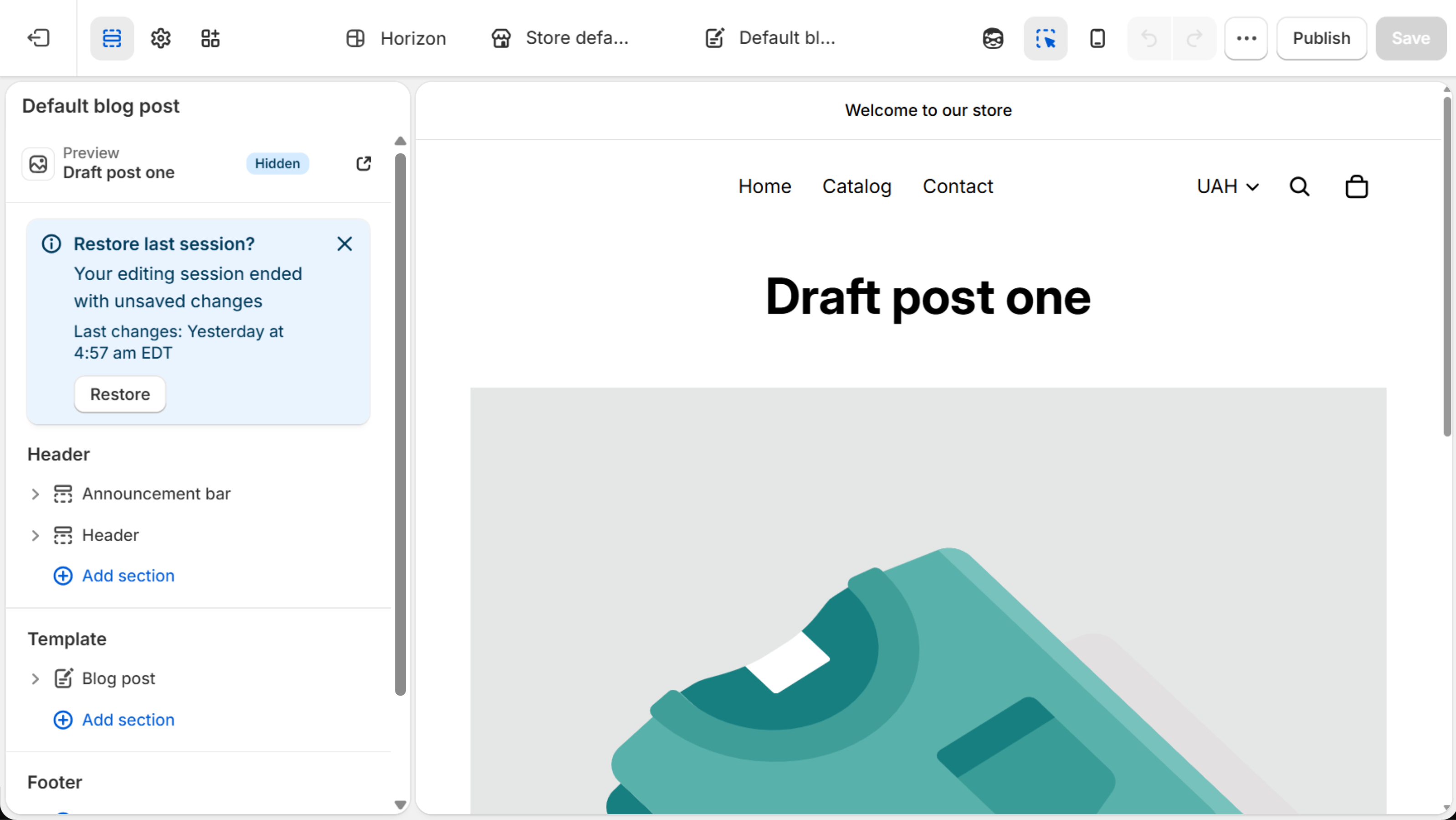
Task: Open the Store default market selector
Action: click(559, 38)
